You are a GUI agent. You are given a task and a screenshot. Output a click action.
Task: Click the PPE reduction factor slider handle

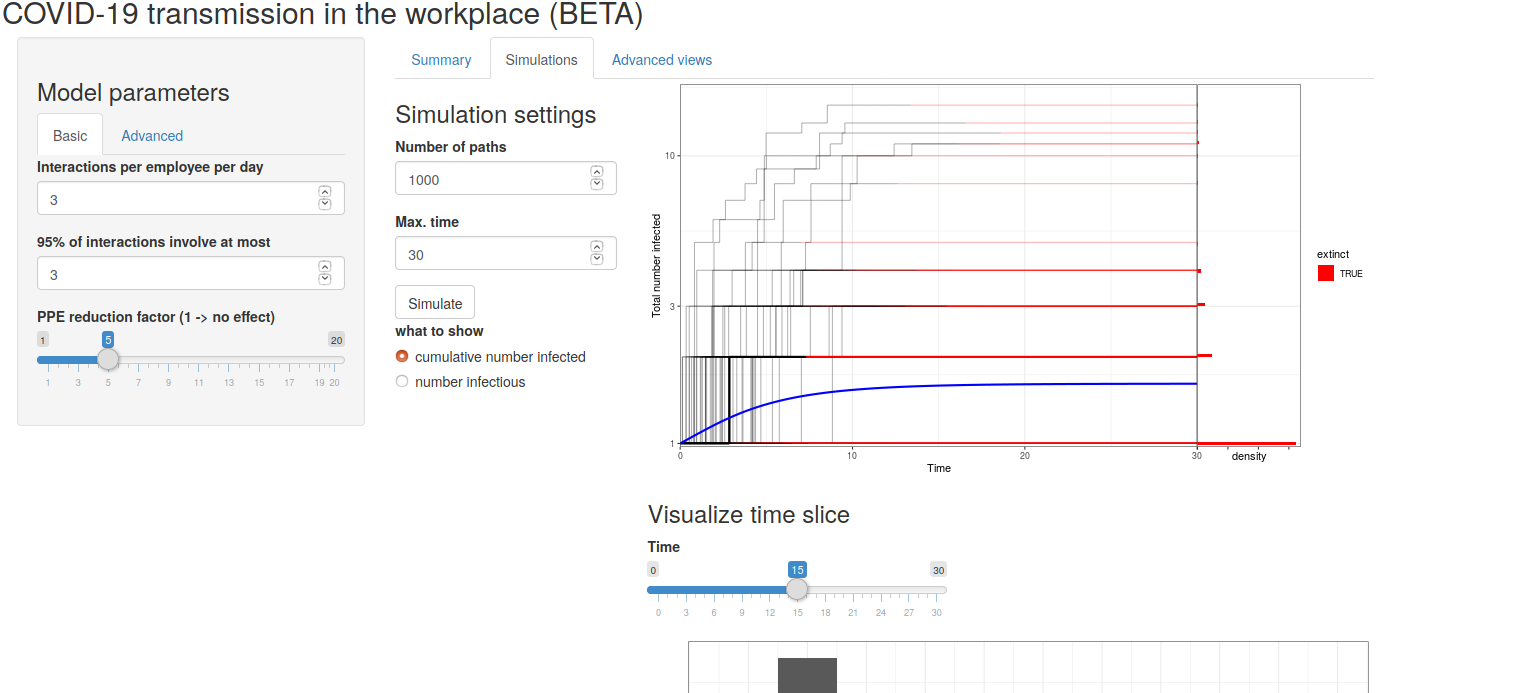108,360
